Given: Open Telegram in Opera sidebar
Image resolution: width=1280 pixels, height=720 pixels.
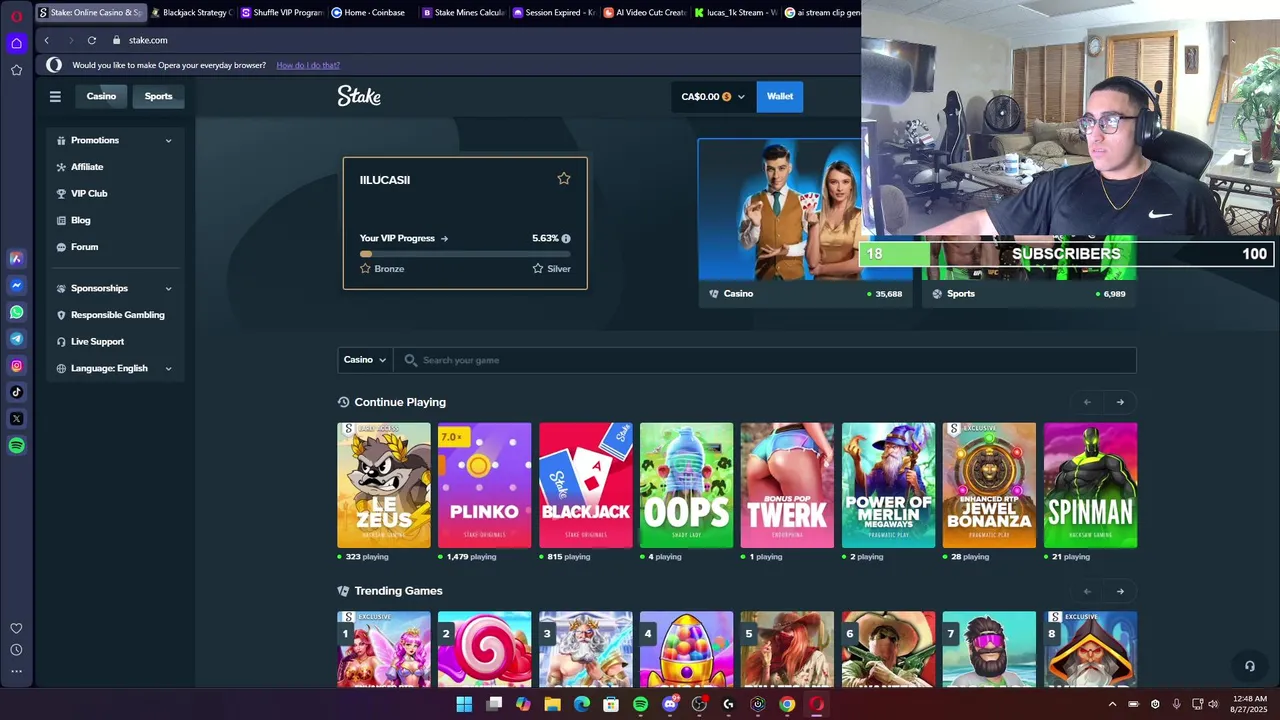Looking at the screenshot, I should [16, 339].
